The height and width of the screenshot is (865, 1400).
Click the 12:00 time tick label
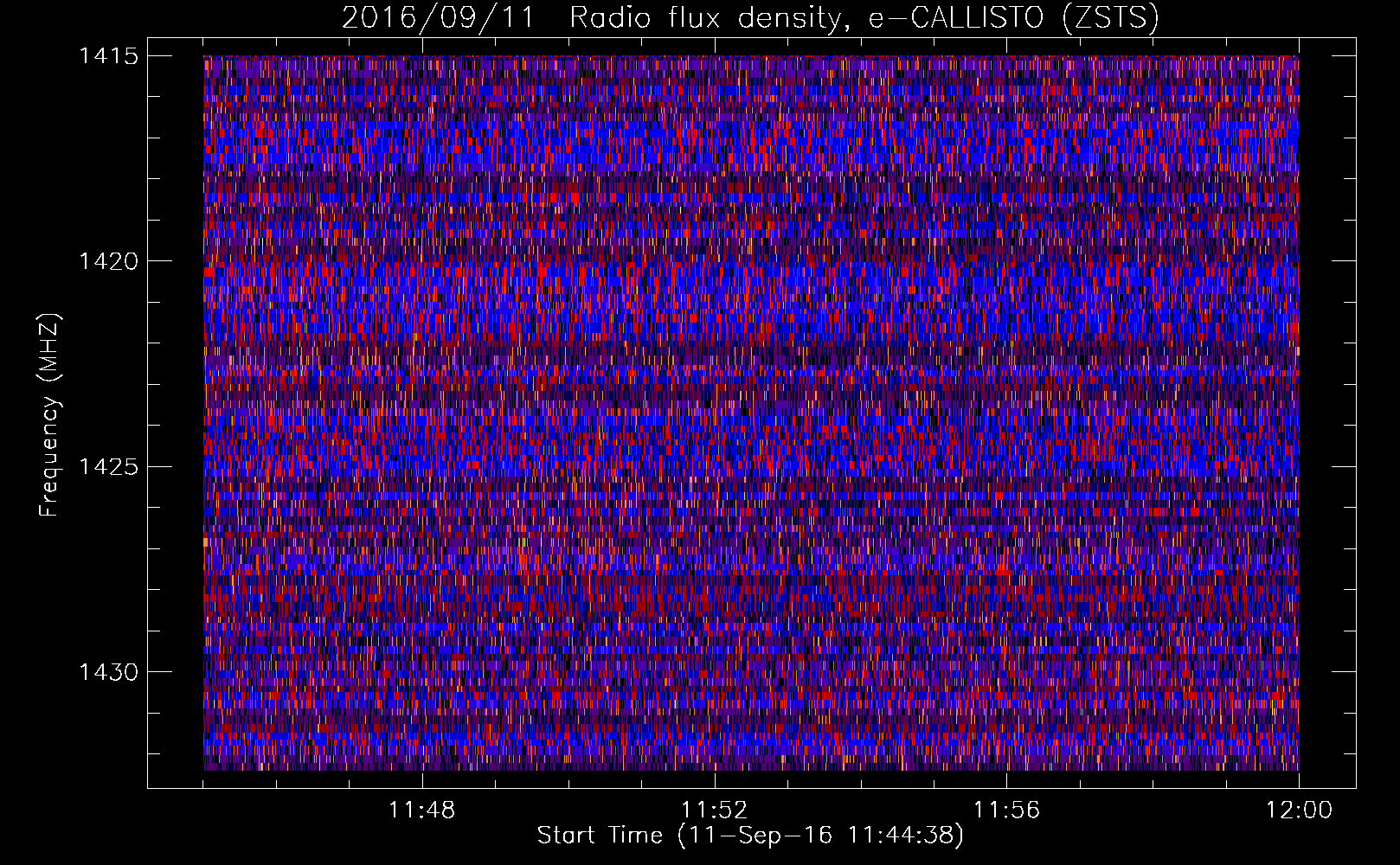click(x=1299, y=811)
